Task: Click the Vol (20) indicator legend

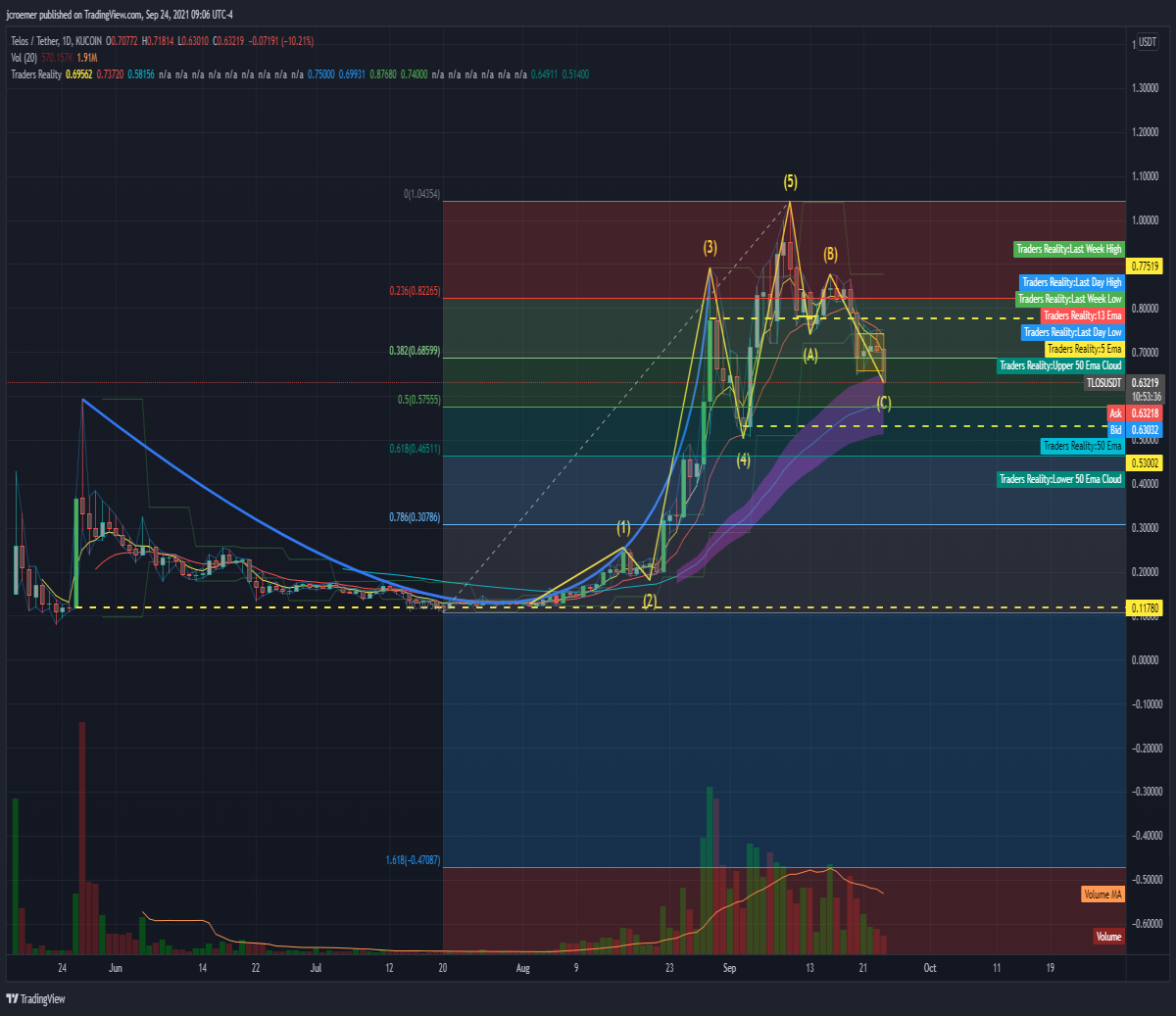Action: (24, 58)
